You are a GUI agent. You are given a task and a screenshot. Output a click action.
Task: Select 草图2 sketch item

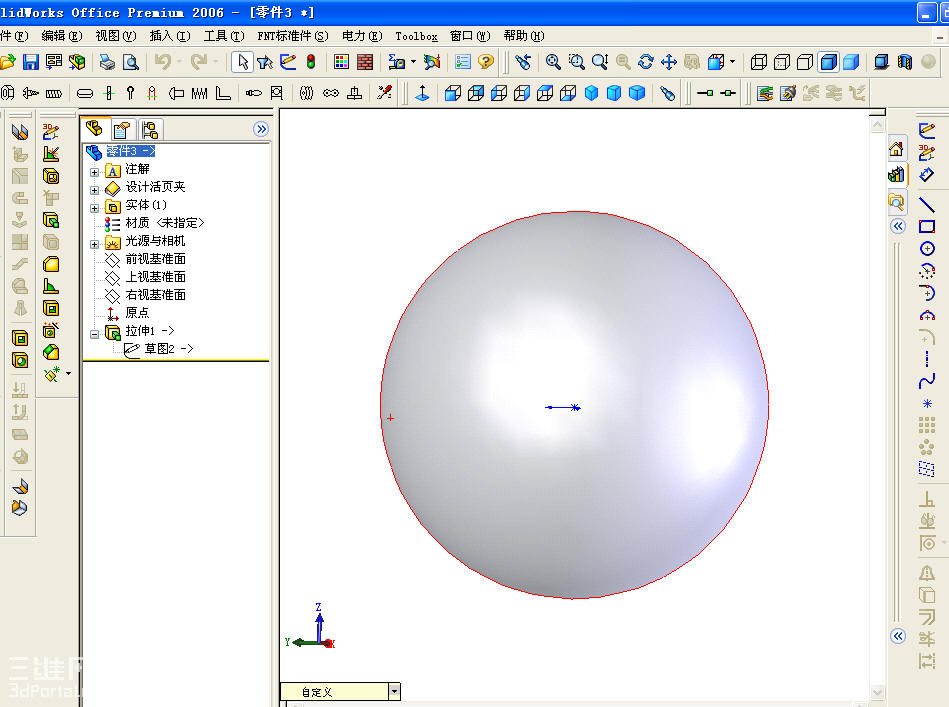coord(168,349)
